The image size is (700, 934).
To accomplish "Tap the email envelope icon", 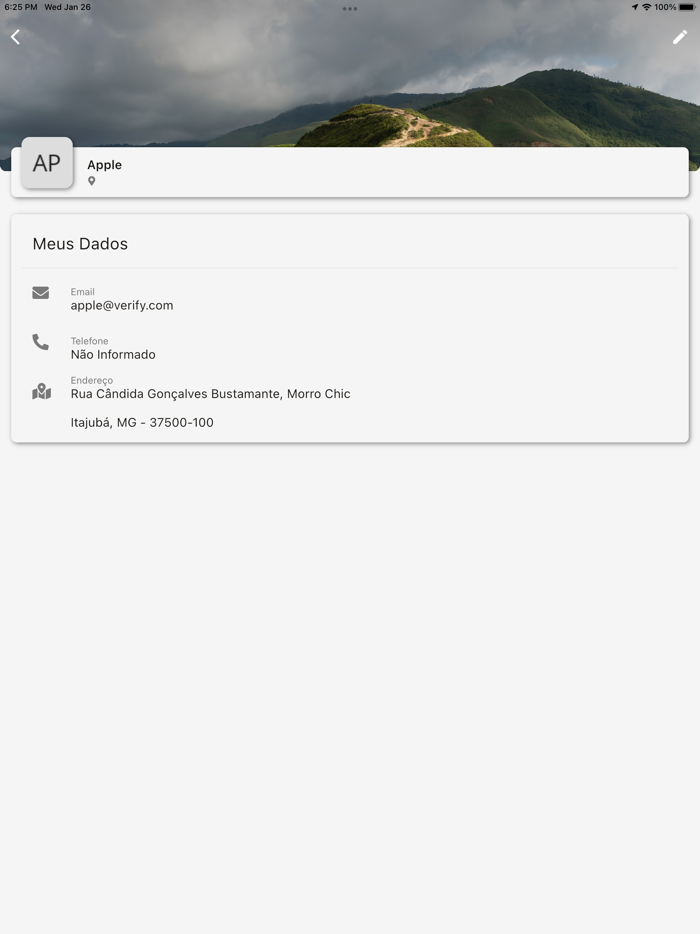I will [x=41, y=292].
